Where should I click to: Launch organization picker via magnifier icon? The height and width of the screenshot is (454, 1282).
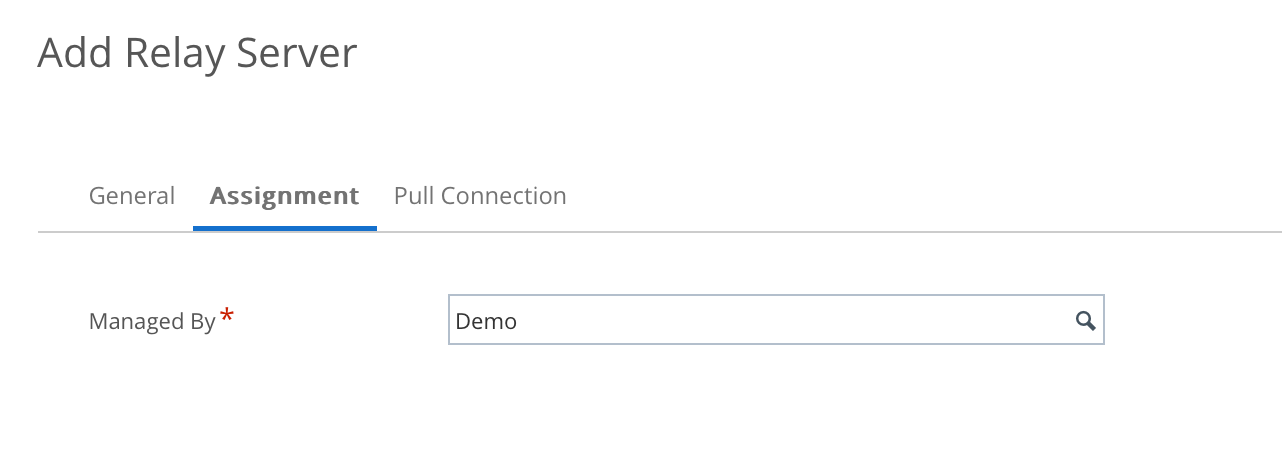[1085, 321]
